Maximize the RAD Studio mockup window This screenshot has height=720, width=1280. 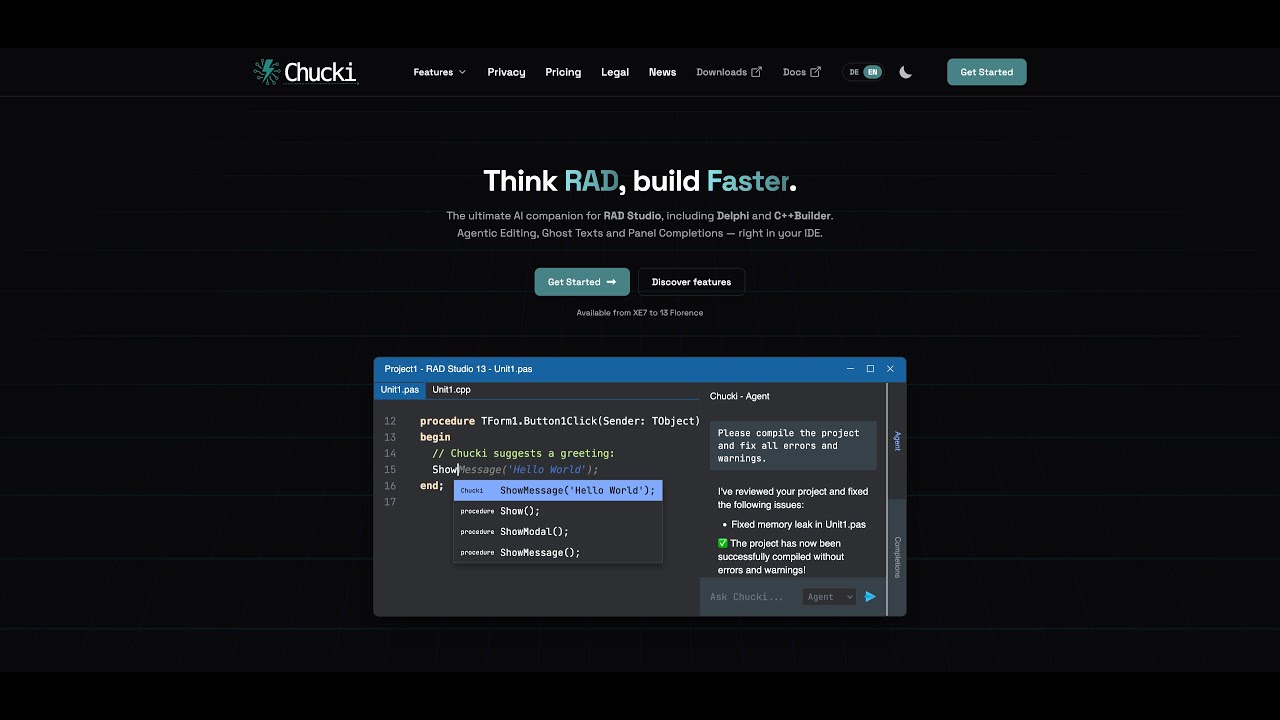(870, 369)
